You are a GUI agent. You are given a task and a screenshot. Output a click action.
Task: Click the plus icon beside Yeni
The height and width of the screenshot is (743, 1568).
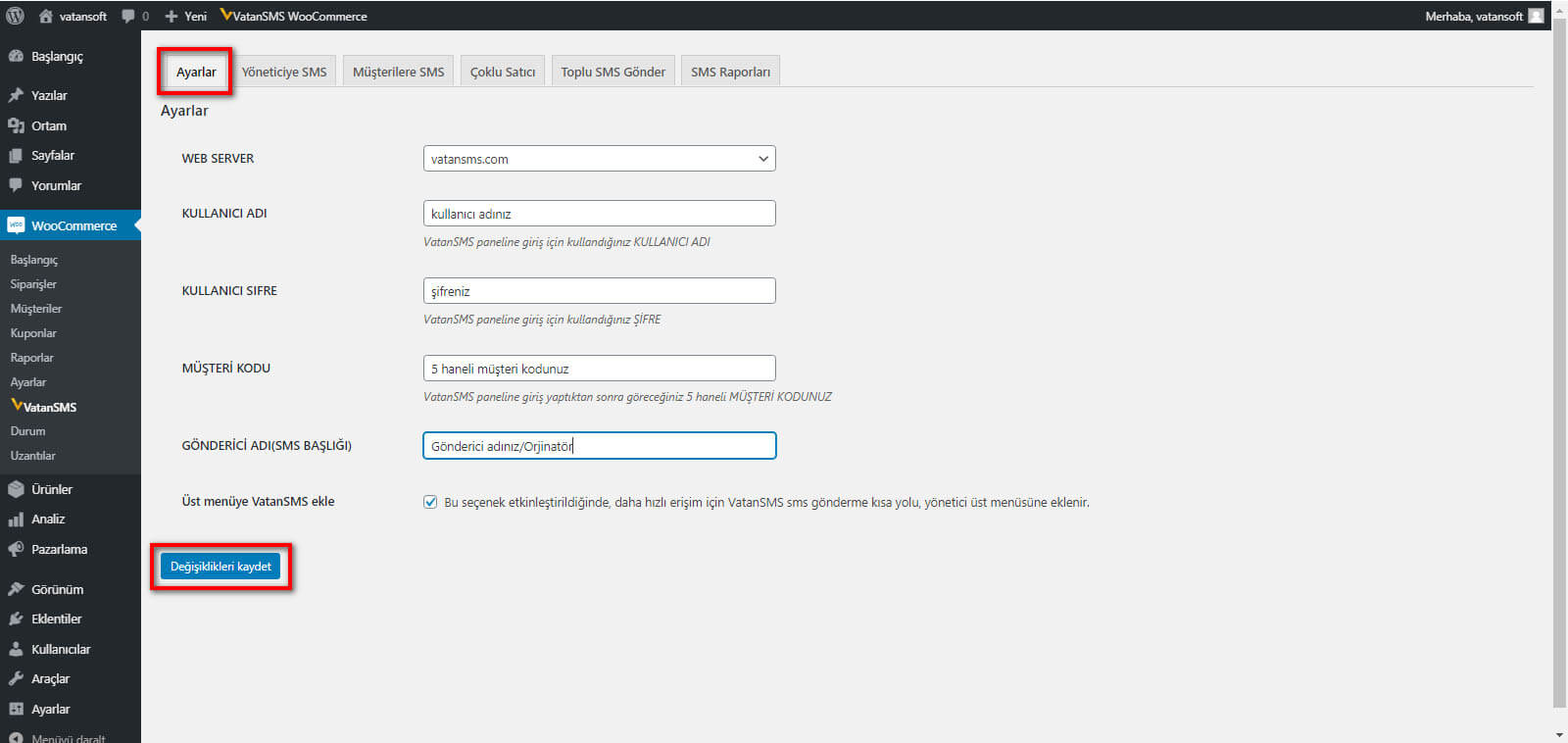point(171,17)
